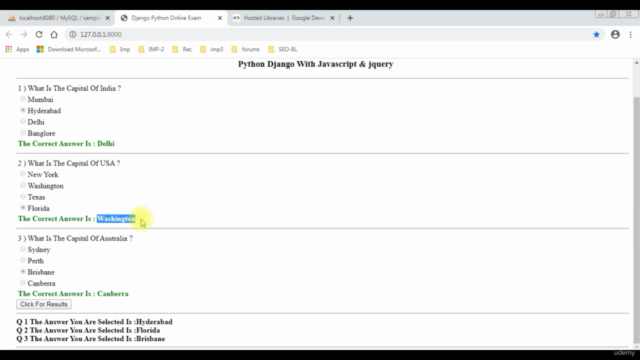640x360 pixels.
Task: Select Hyderabad radio option
Action: 23,110
